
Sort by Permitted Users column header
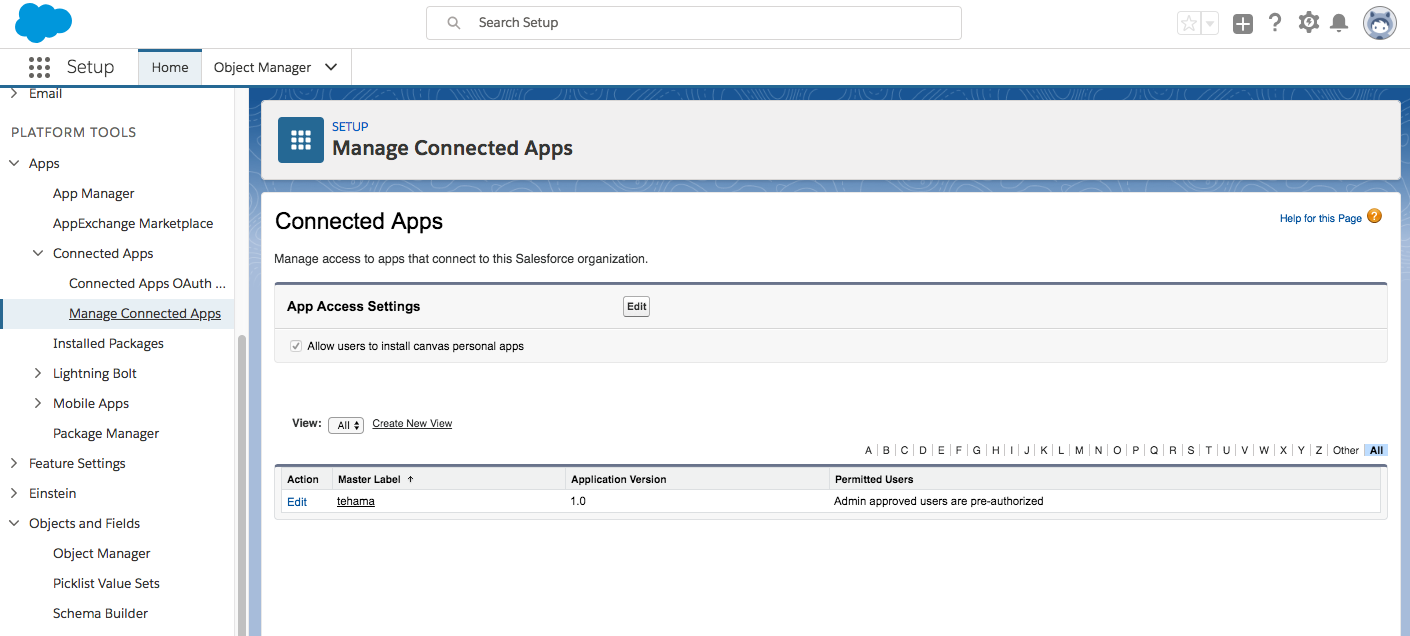(x=874, y=480)
